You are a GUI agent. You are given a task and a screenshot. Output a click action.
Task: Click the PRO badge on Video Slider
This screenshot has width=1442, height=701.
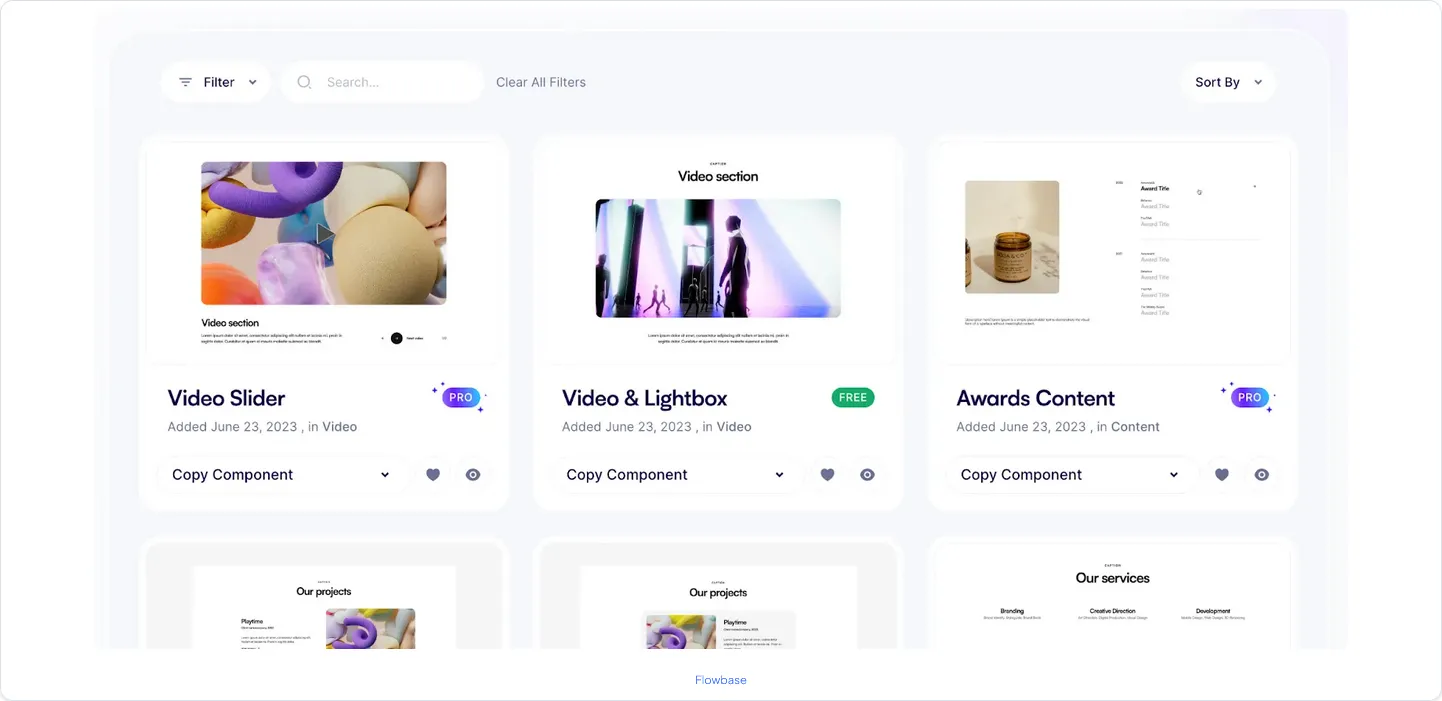[x=460, y=397]
